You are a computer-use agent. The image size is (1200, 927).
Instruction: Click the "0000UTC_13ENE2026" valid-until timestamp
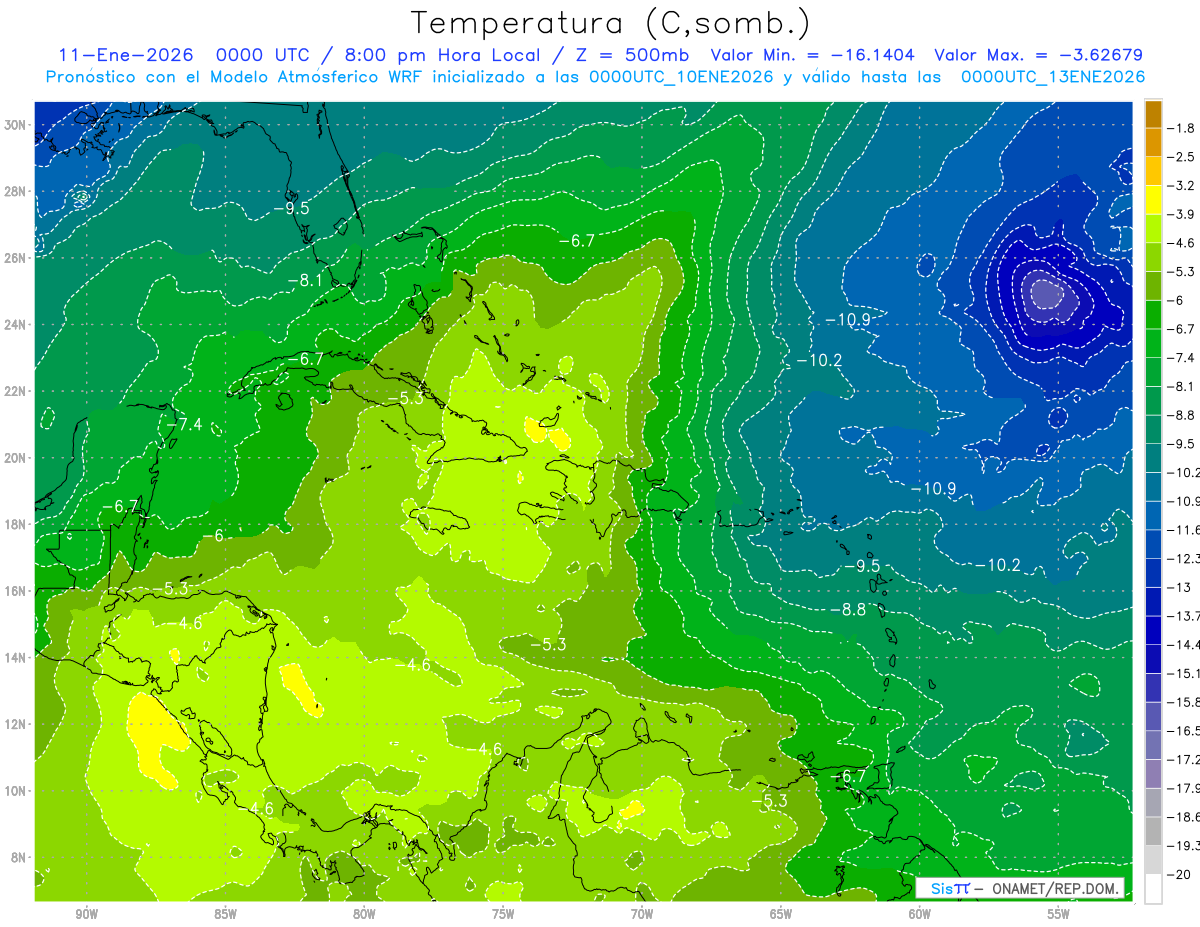[1053, 77]
